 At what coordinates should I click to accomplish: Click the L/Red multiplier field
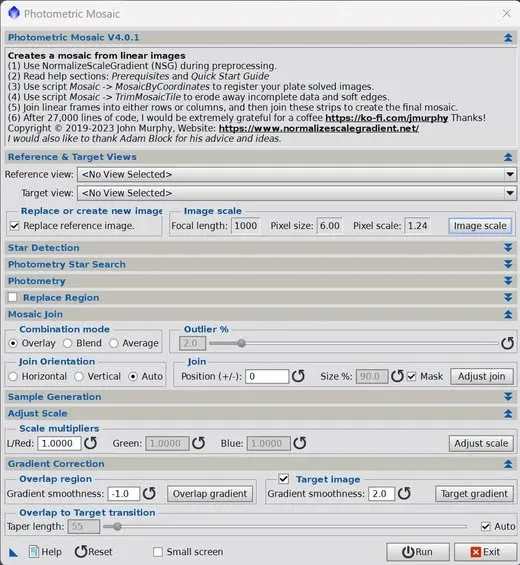59,443
